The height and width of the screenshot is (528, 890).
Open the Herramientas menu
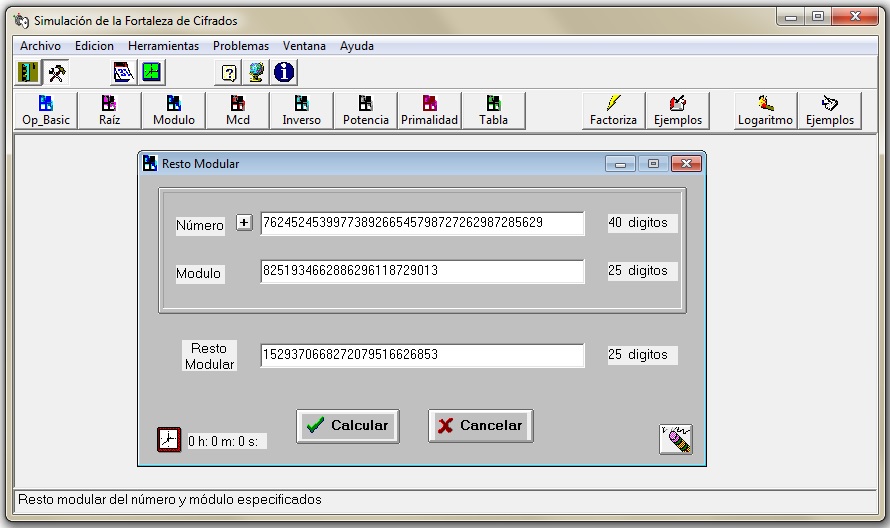[x=163, y=46]
